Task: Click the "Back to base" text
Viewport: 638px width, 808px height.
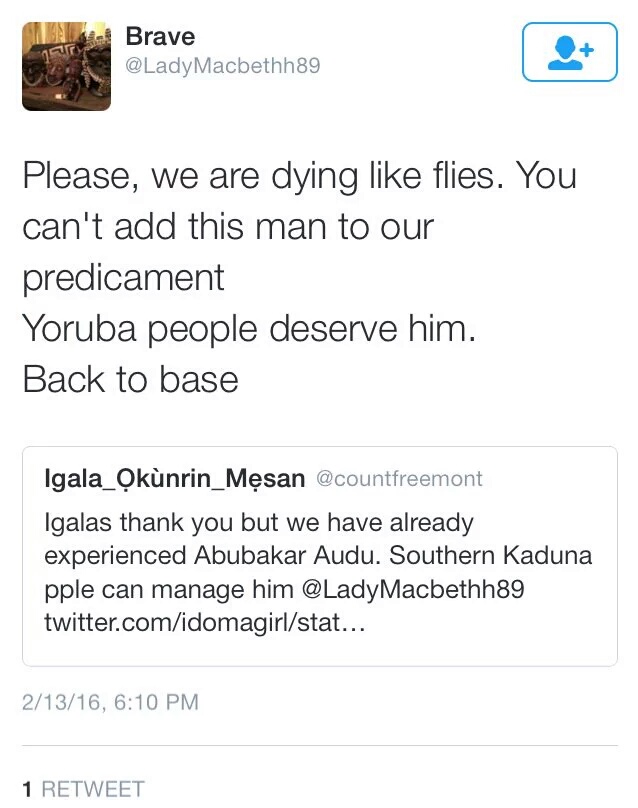Action: (x=130, y=380)
